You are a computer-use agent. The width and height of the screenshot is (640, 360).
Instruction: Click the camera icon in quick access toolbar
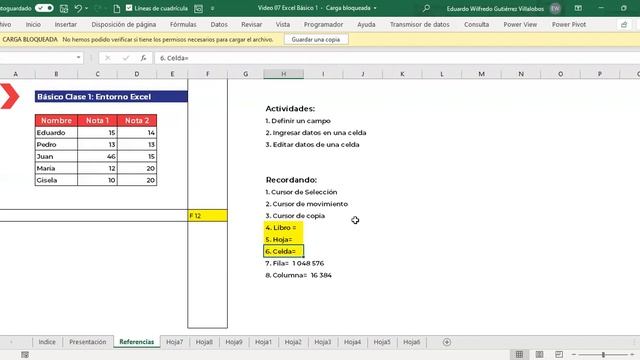click(198, 8)
